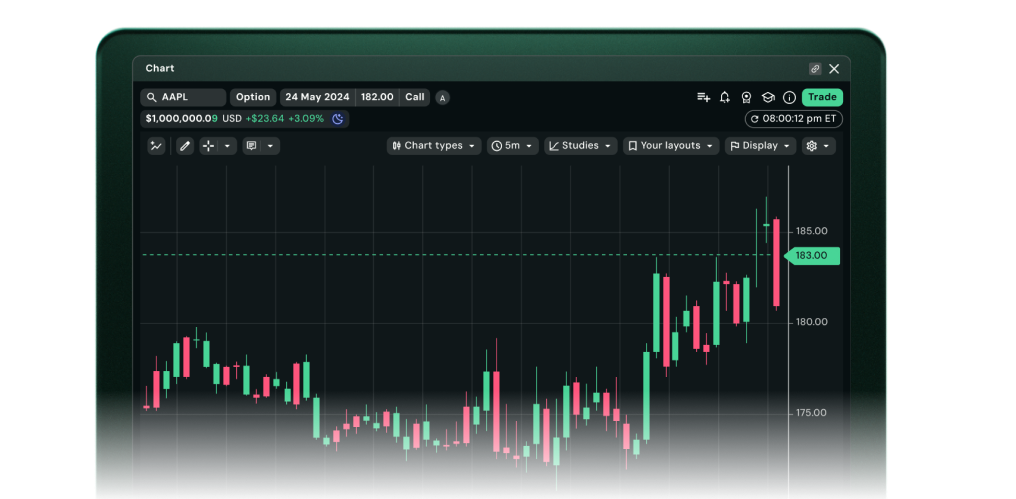The image size is (1016, 499).
Task: Click the 175.00 axis label
Action: (812, 413)
